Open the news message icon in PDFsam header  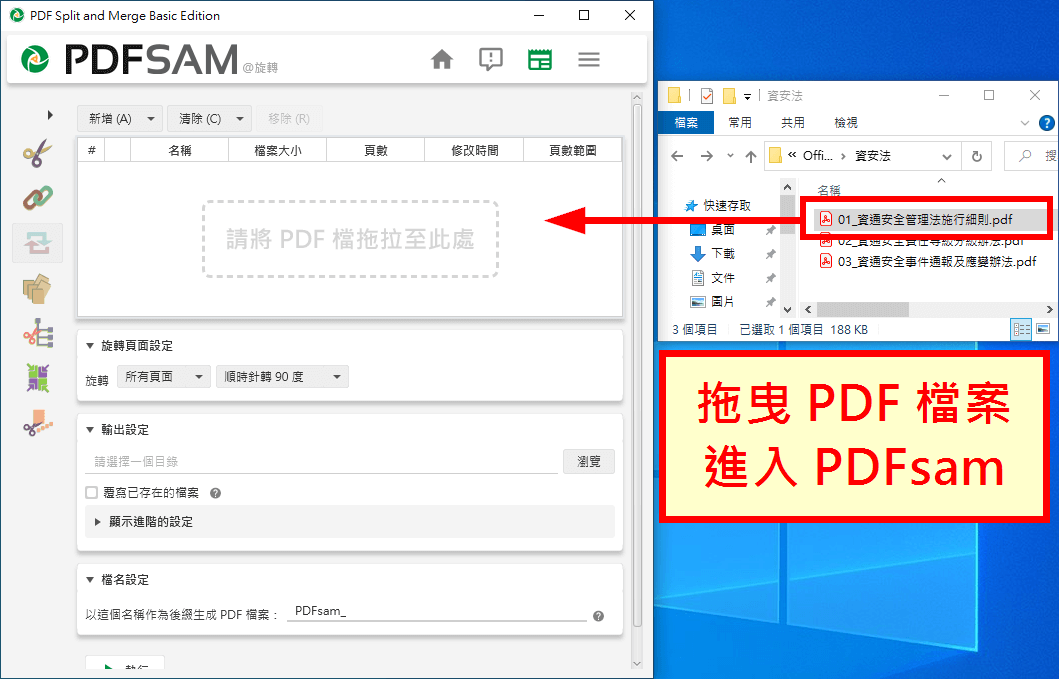click(x=491, y=59)
